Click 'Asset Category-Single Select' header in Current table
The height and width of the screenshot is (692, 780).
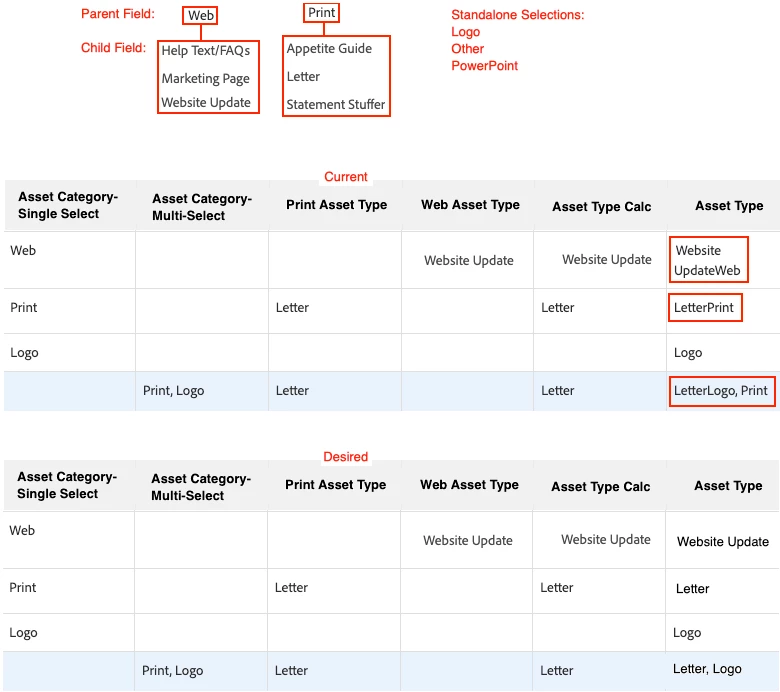[x=68, y=205]
